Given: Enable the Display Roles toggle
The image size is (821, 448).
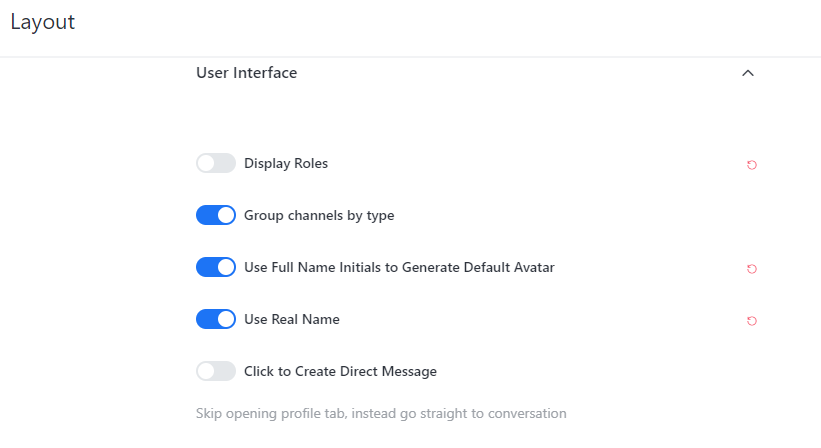Looking at the screenshot, I should 215,163.
